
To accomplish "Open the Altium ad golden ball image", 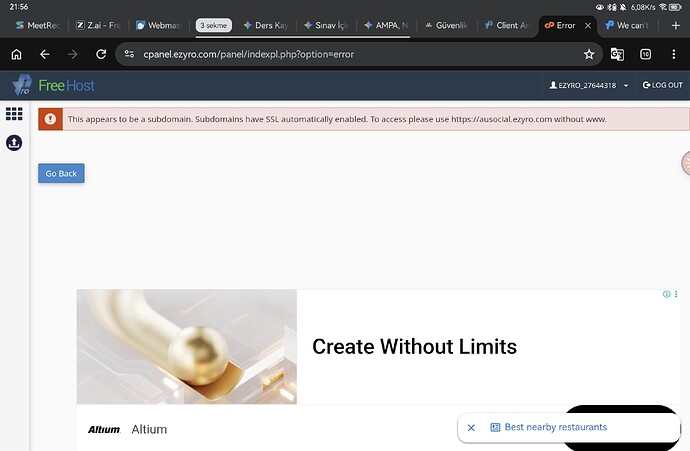I will point(187,347).
